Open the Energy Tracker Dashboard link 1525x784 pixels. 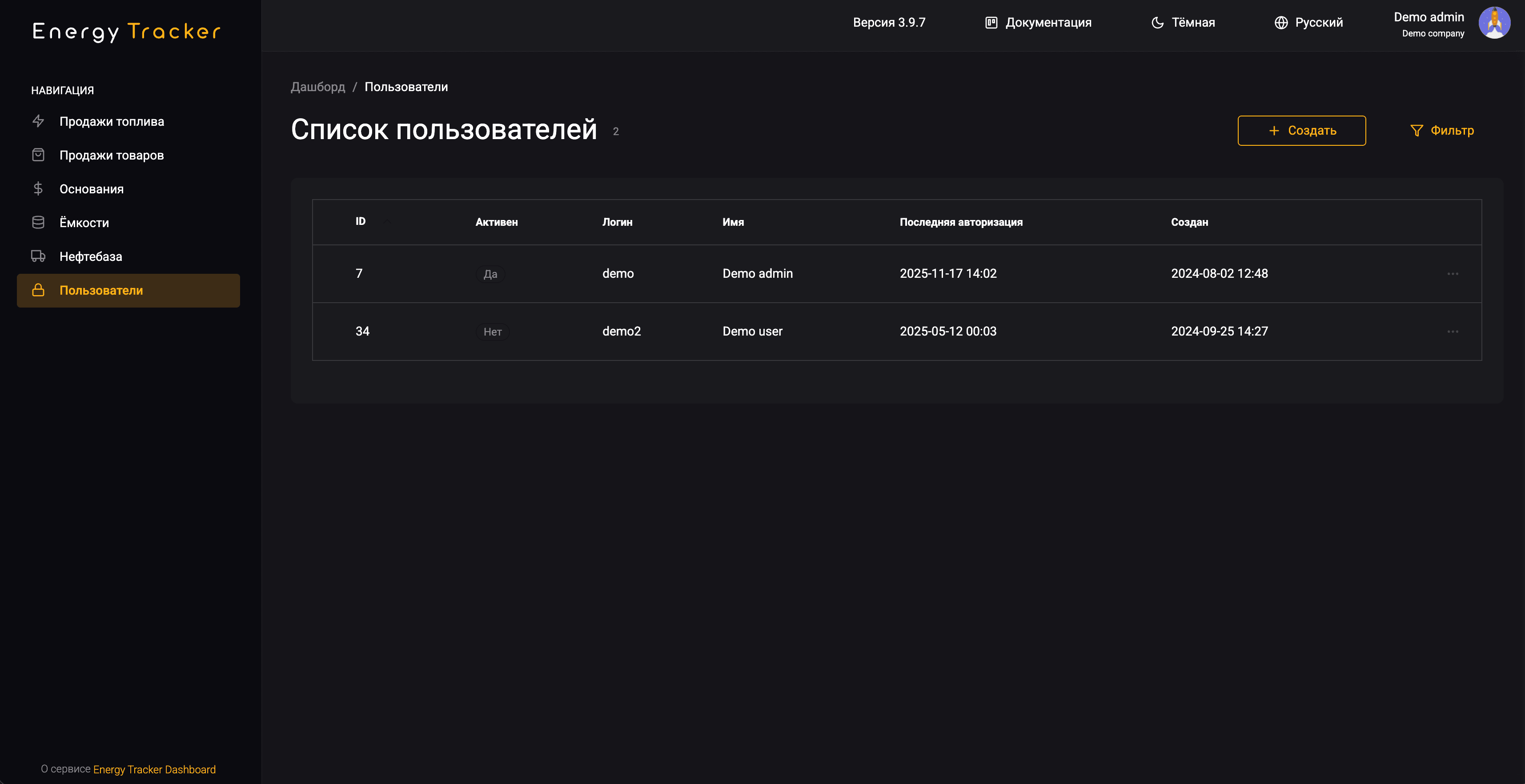154,770
